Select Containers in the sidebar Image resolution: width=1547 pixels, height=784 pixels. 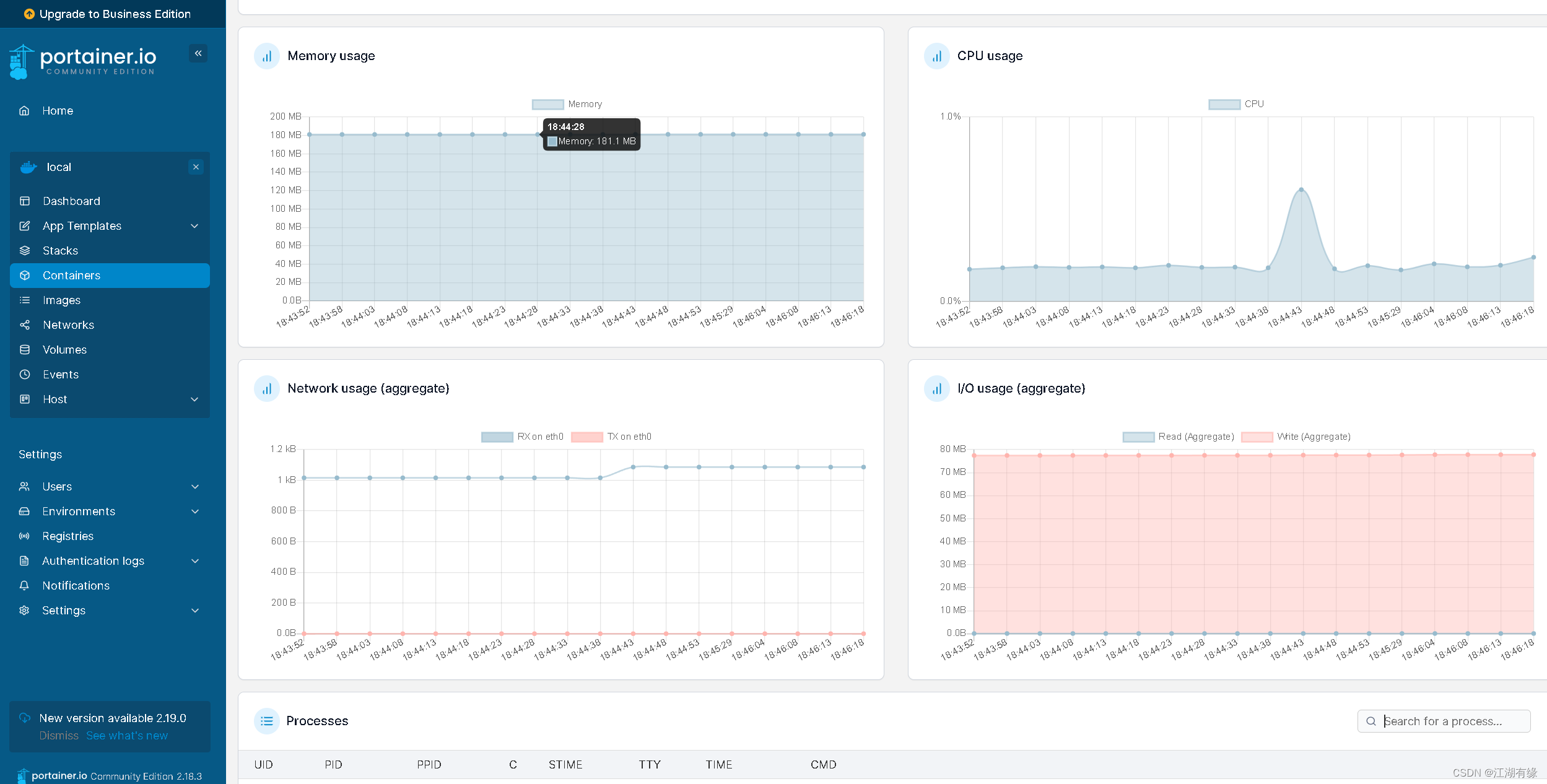pos(110,276)
